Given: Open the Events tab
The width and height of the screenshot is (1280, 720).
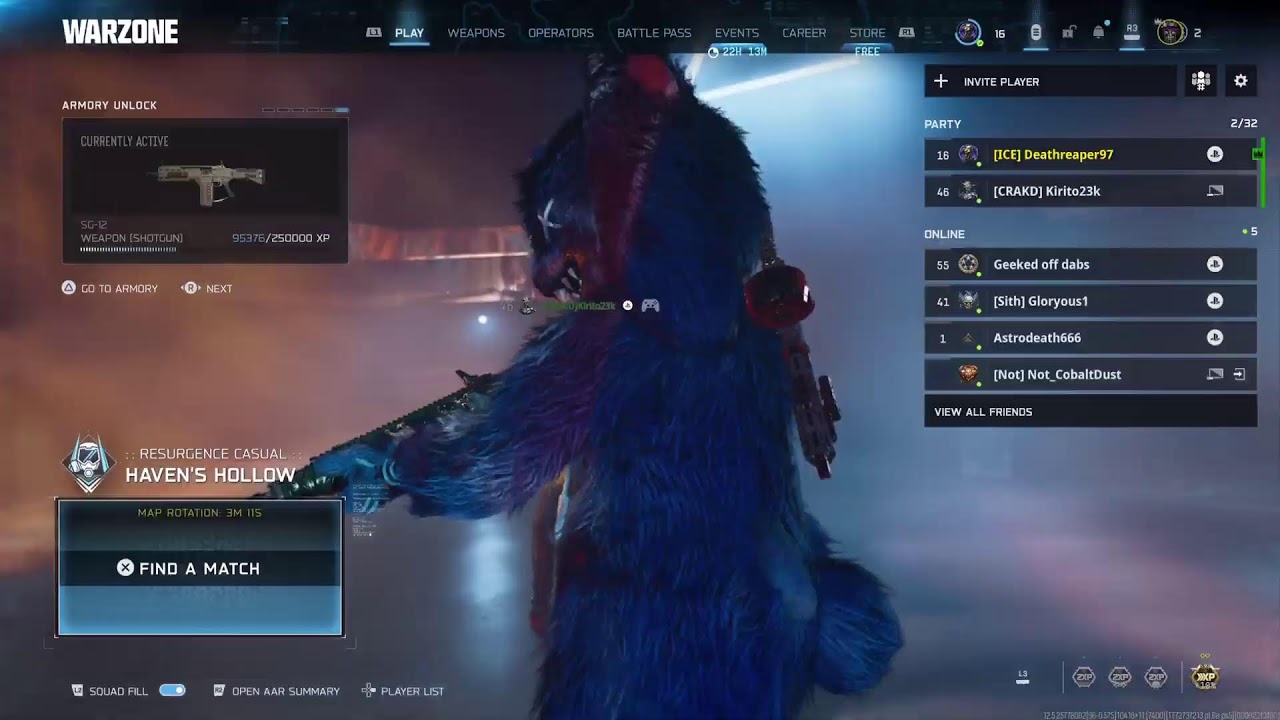Looking at the screenshot, I should [737, 33].
